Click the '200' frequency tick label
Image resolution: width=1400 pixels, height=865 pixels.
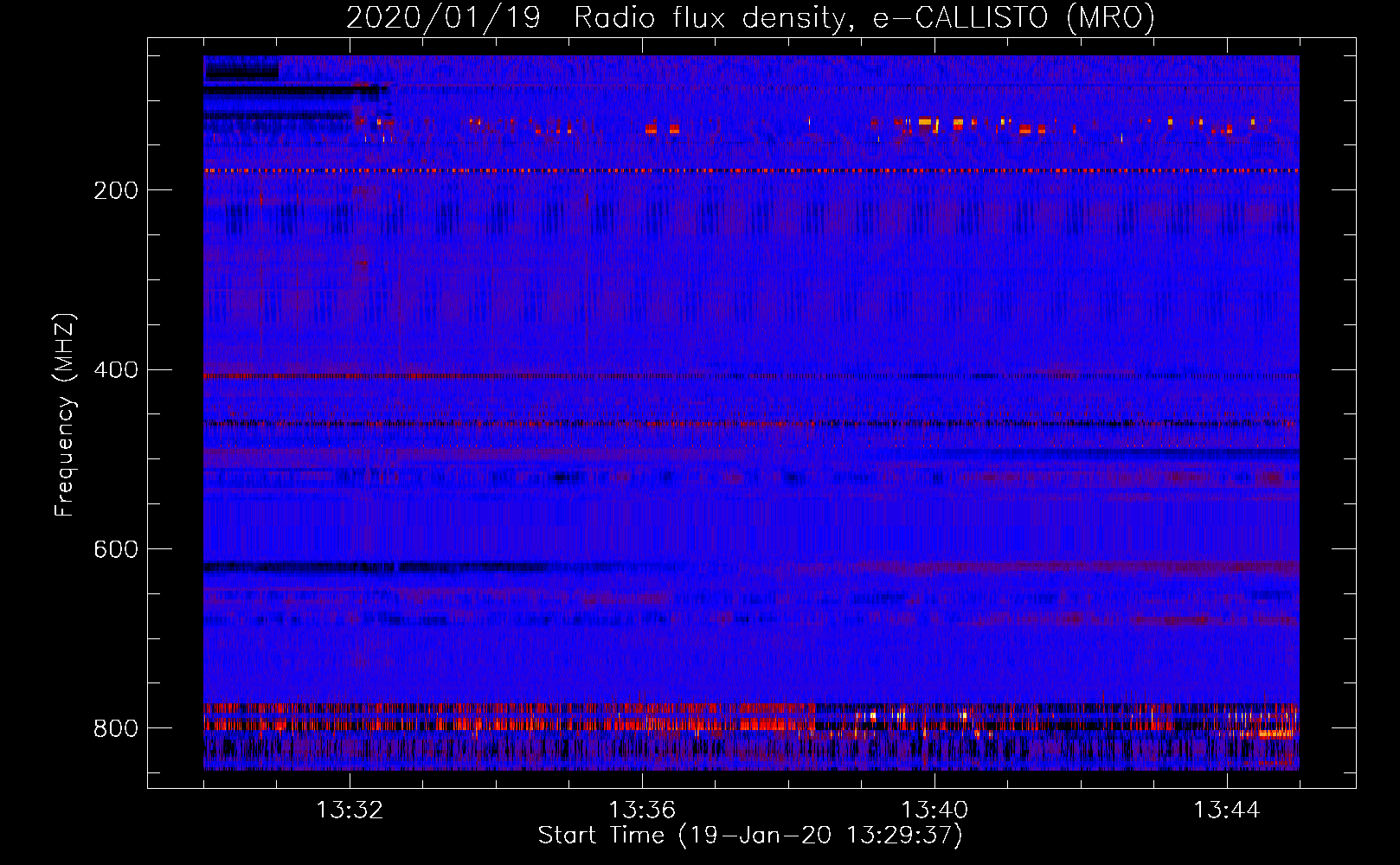(116, 190)
